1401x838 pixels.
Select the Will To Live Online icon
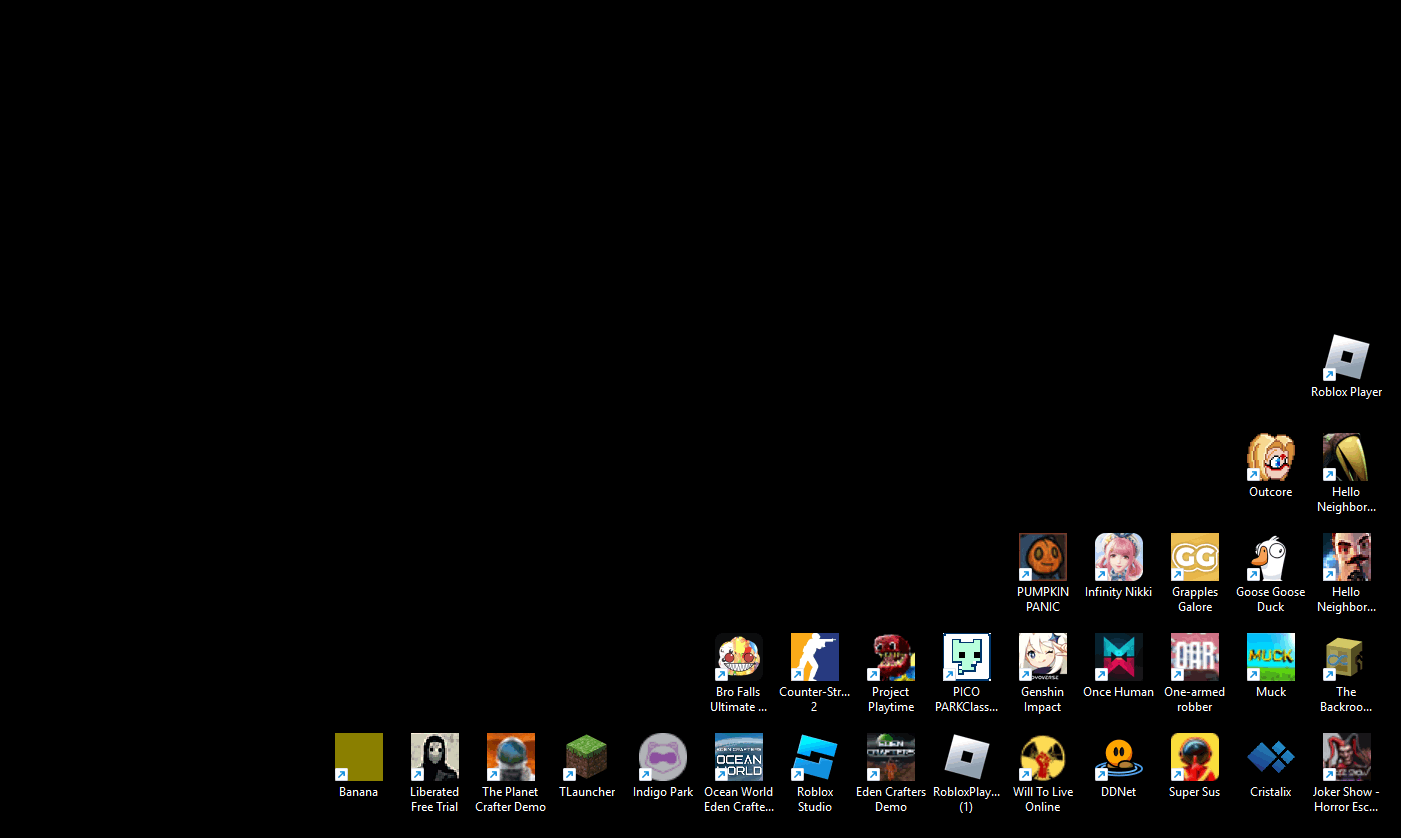[x=1042, y=757]
